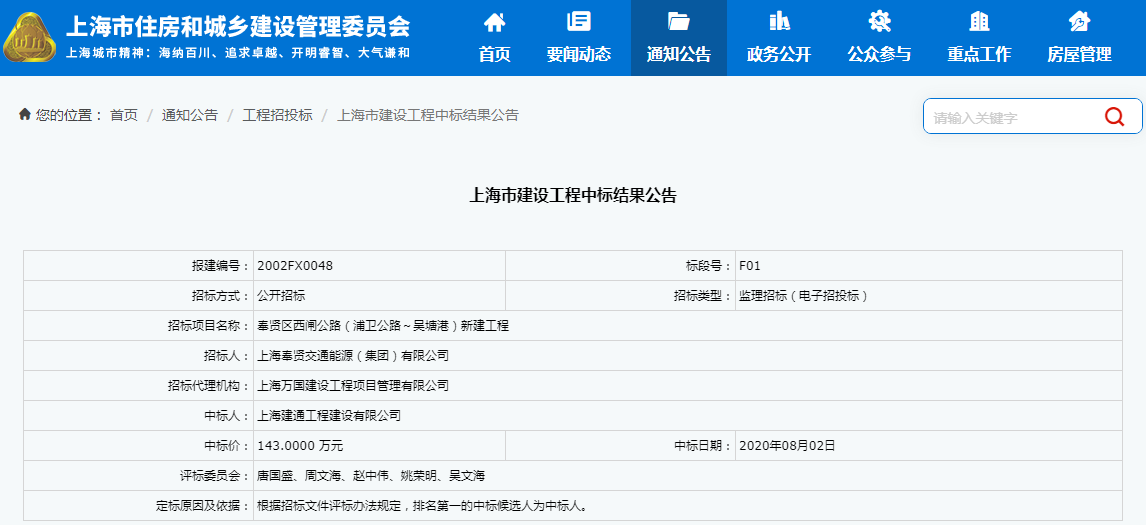
Task: Click the newspaper icon above 要闻动态
Action: (578, 21)
